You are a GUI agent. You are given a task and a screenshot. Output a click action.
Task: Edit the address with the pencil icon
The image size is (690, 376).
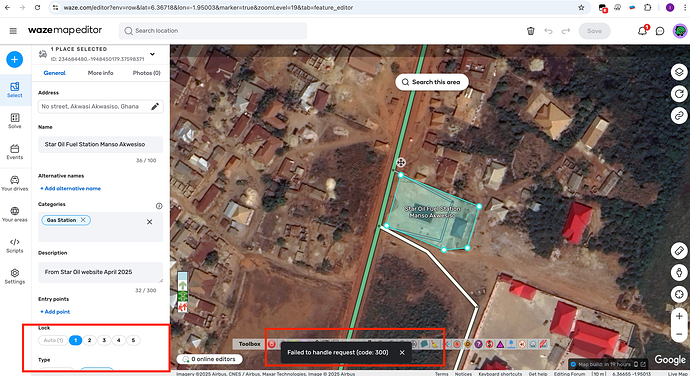pyautogui.click(x=155, y=107)
